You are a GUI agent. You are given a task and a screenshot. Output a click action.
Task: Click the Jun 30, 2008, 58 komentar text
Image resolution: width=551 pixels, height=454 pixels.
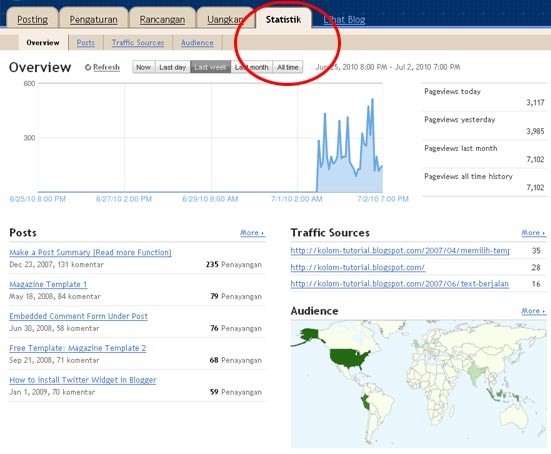(54, 329)
